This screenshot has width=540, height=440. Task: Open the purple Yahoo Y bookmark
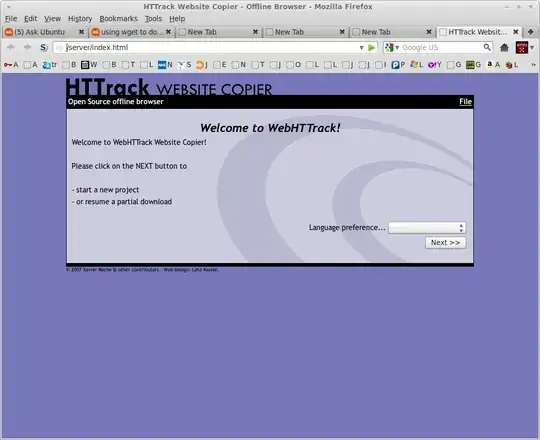(x=435, y=64)
